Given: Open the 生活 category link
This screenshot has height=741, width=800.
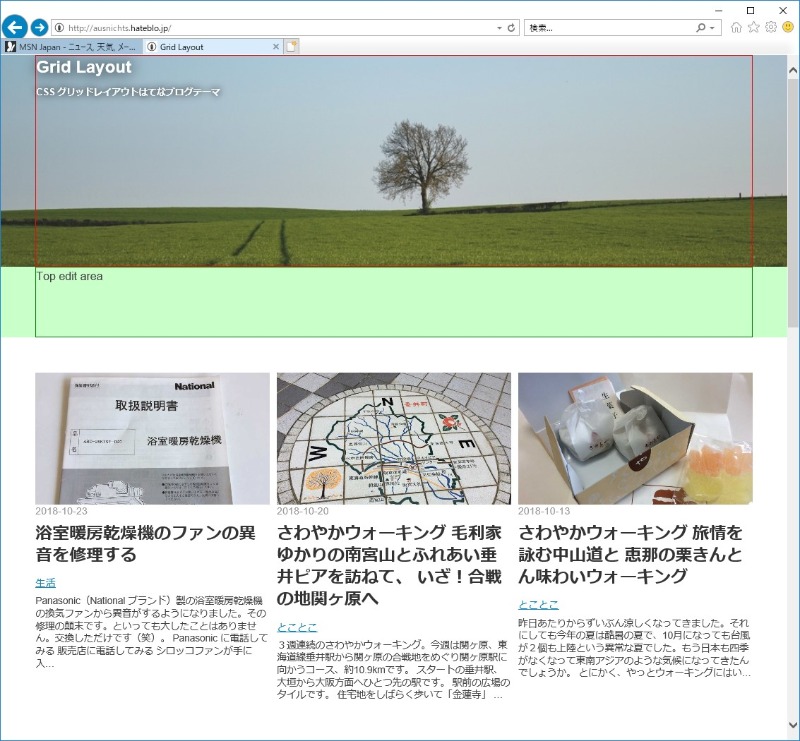Looking at the screenshot, I should coord(45,582).
